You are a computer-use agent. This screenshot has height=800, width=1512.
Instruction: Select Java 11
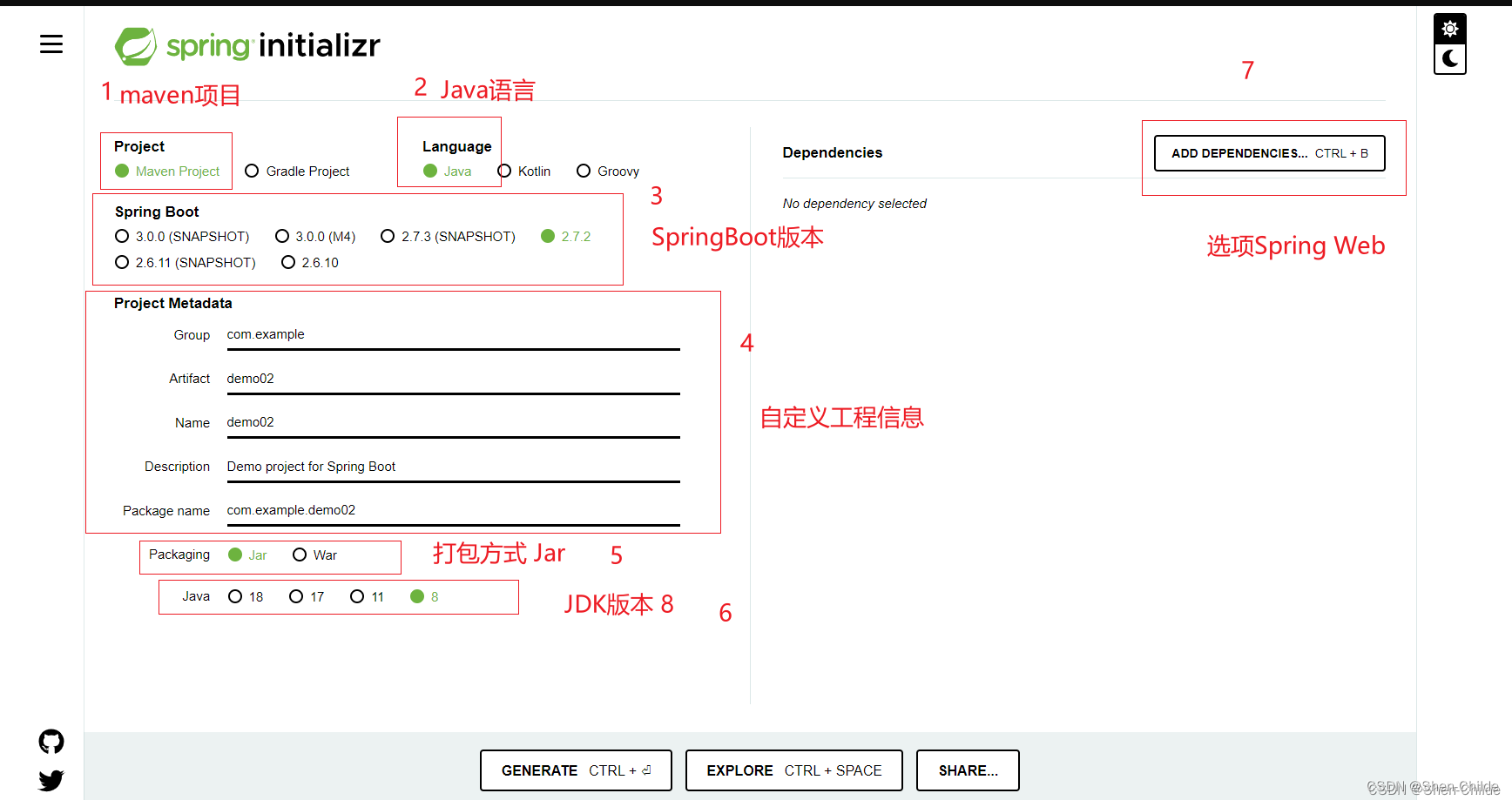(x=357, y=596)
